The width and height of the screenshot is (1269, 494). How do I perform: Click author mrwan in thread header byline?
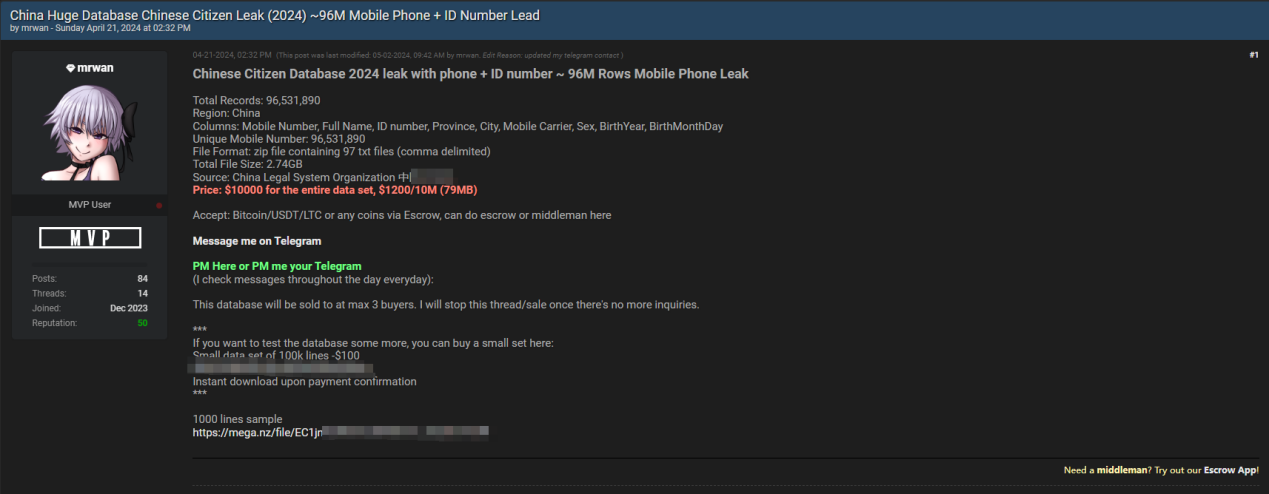pos(32,28)
